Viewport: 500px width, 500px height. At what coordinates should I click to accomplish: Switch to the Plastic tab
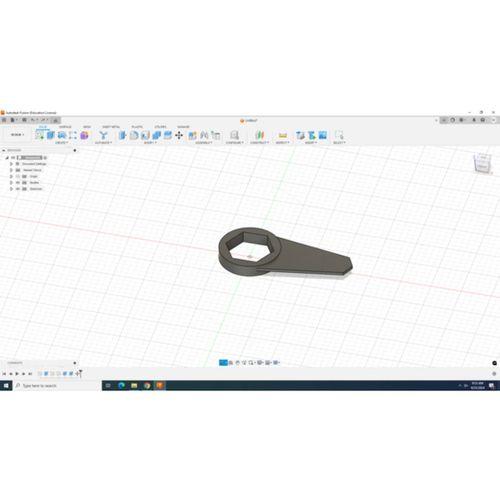pos(137,127)
